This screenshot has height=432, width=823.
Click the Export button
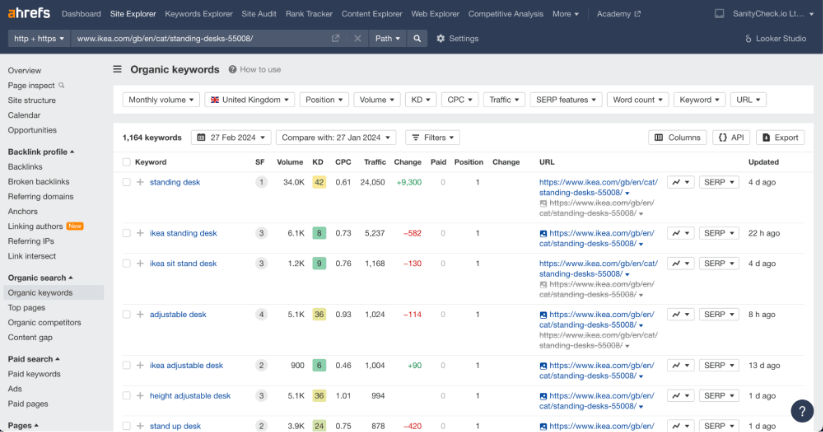coord(780,137)
